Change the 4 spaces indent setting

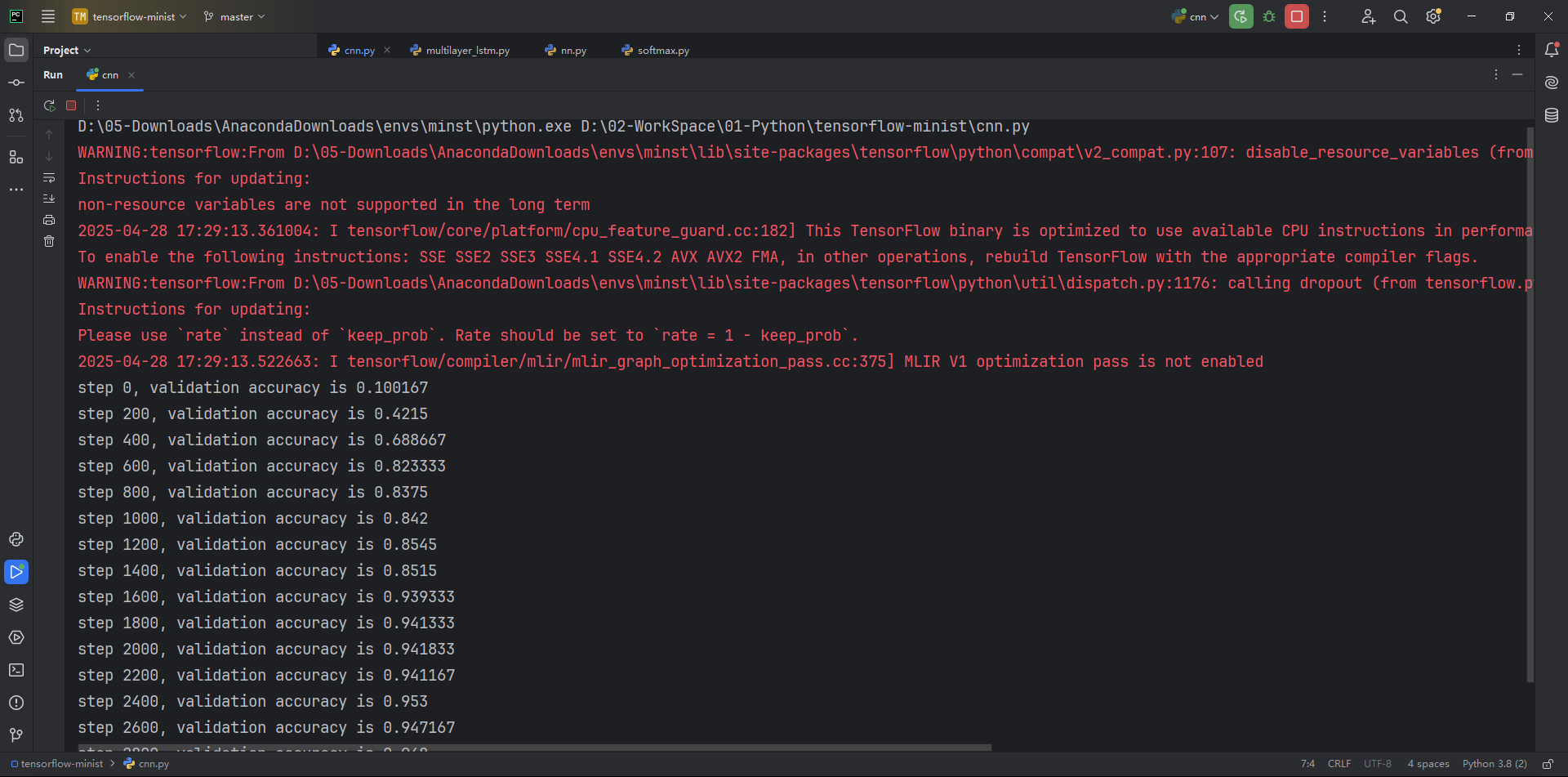(x=1428, y=764)
